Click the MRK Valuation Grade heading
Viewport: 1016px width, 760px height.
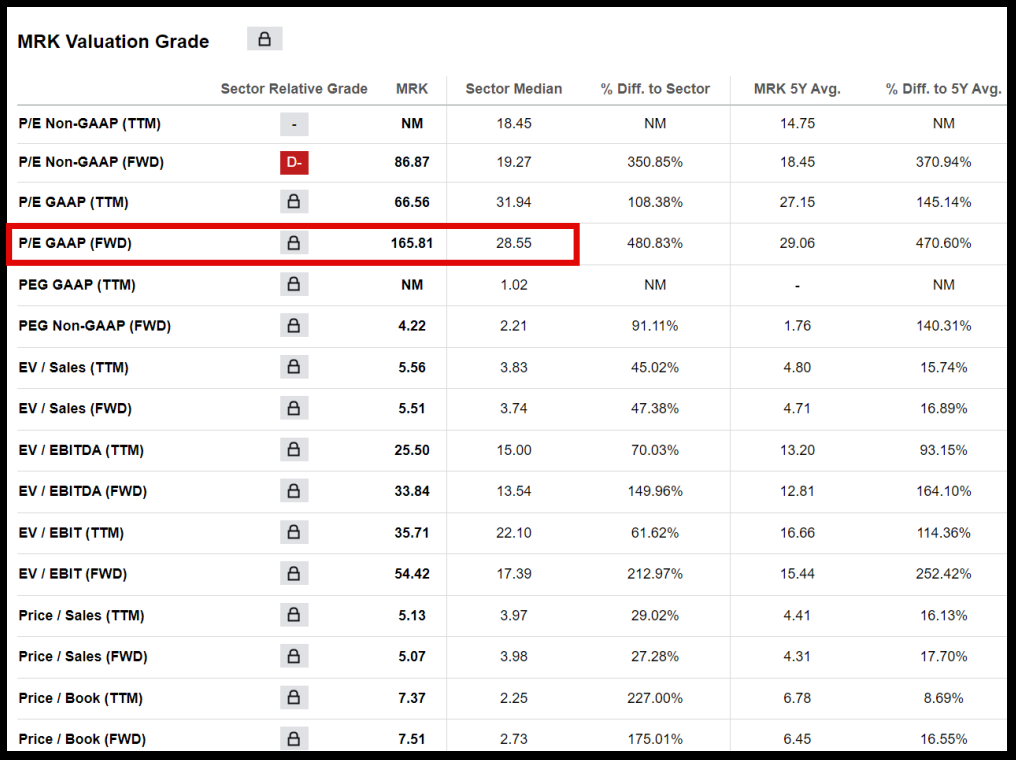pos(113,41)
